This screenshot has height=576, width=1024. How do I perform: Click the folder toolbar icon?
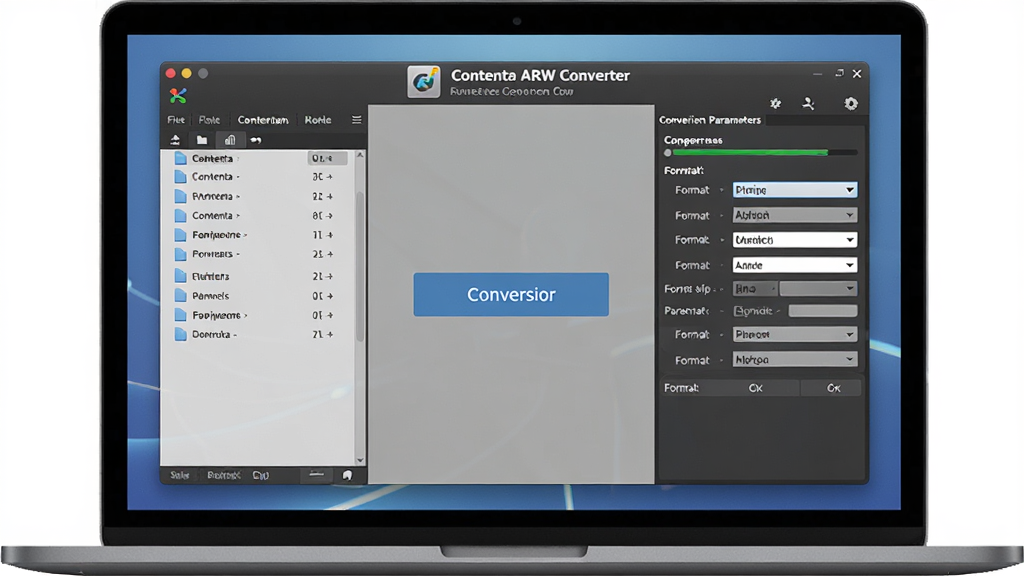[x=202, y=140]
